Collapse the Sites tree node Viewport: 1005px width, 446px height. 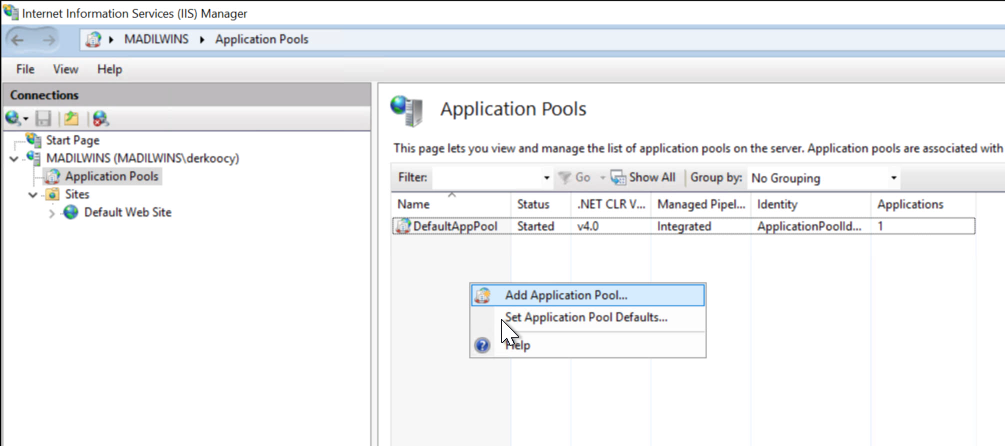(33, 194)
